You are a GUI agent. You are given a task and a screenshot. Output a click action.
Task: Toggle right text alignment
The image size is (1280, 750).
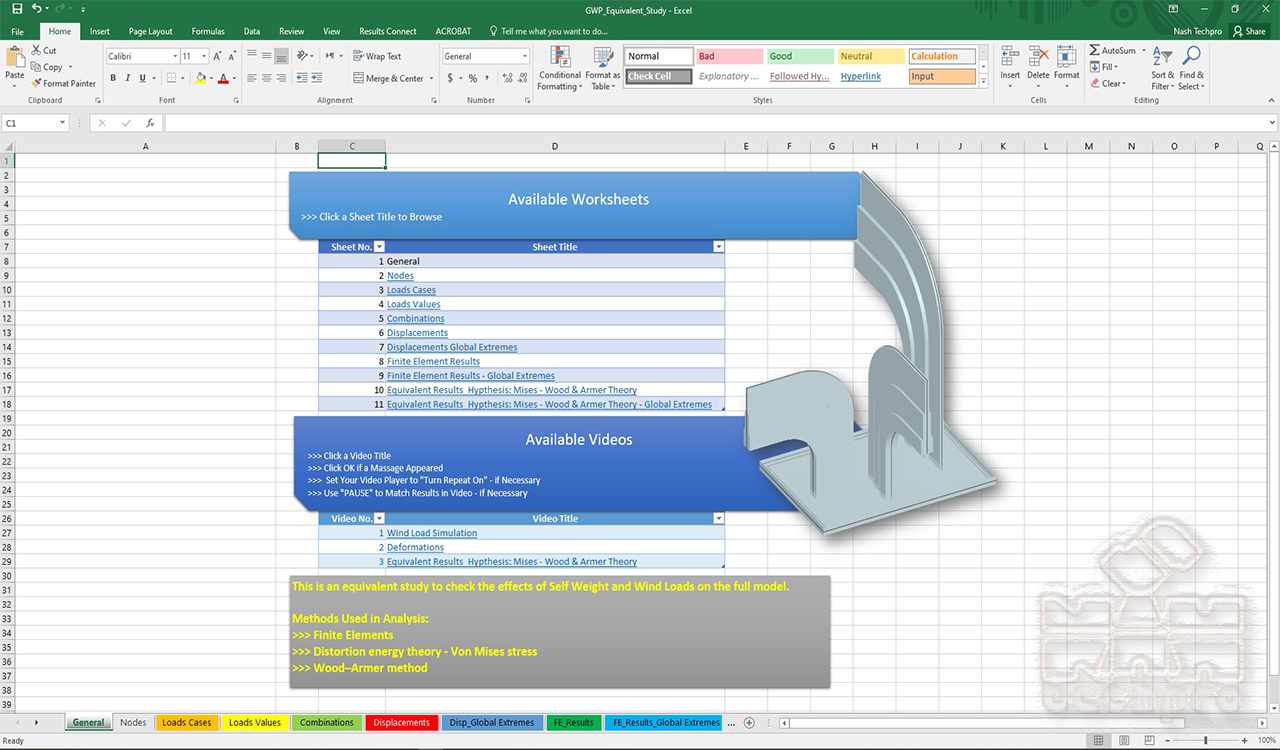pyautogui.click(x=282, y=78)
